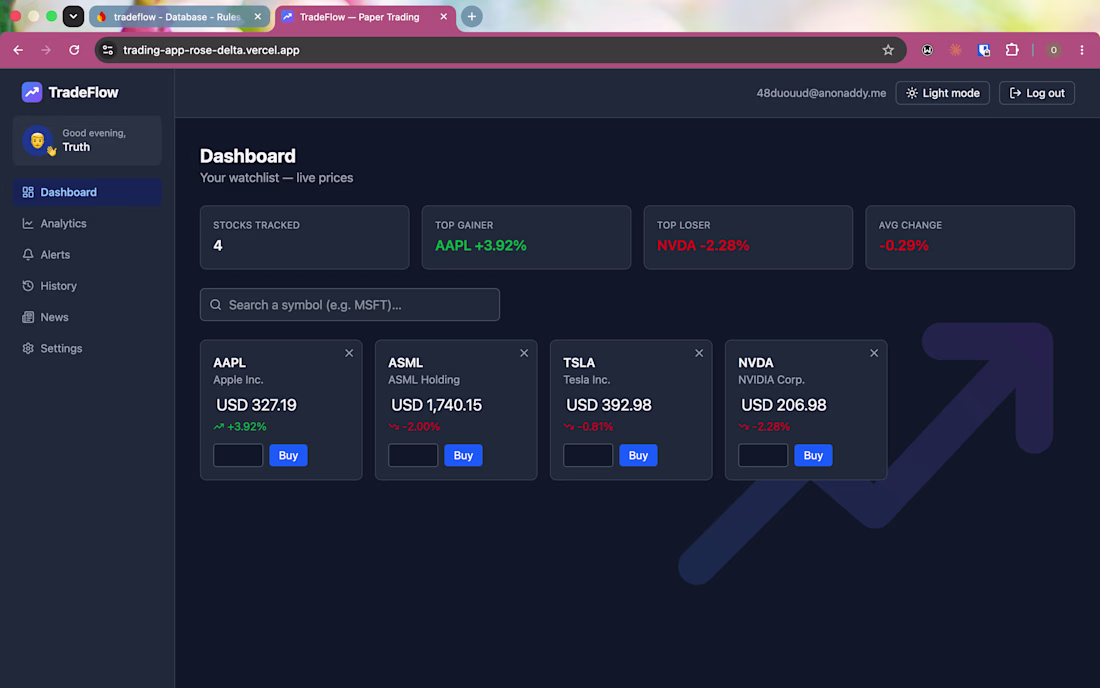Viewport: 1100px width, 688px height.
Task: Click the email 48duouud@anonaddy.me
Action: click(821, 93)
